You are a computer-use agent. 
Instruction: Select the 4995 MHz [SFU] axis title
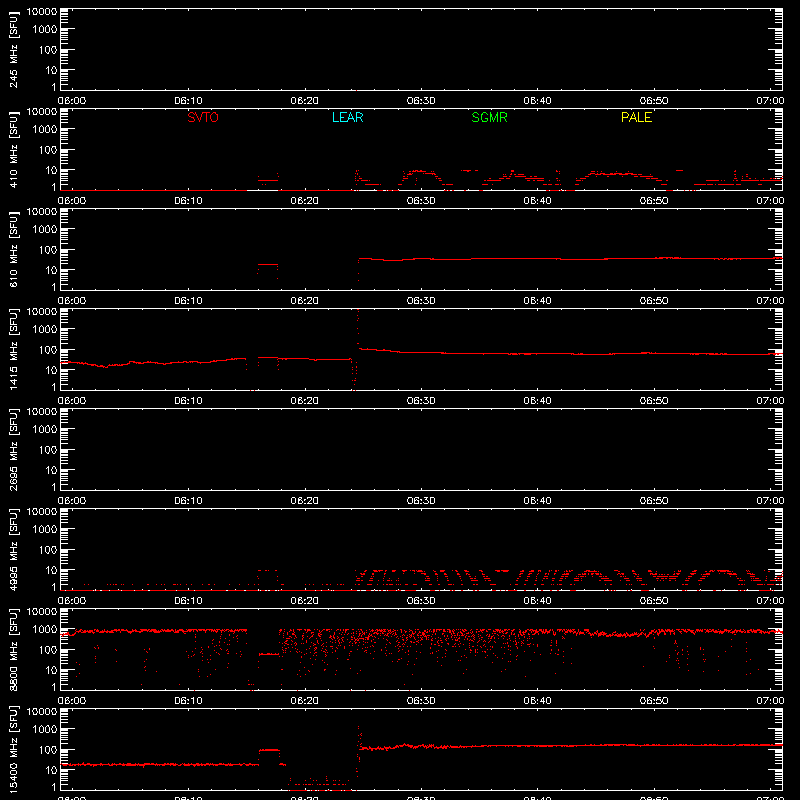tap(13, 549)
